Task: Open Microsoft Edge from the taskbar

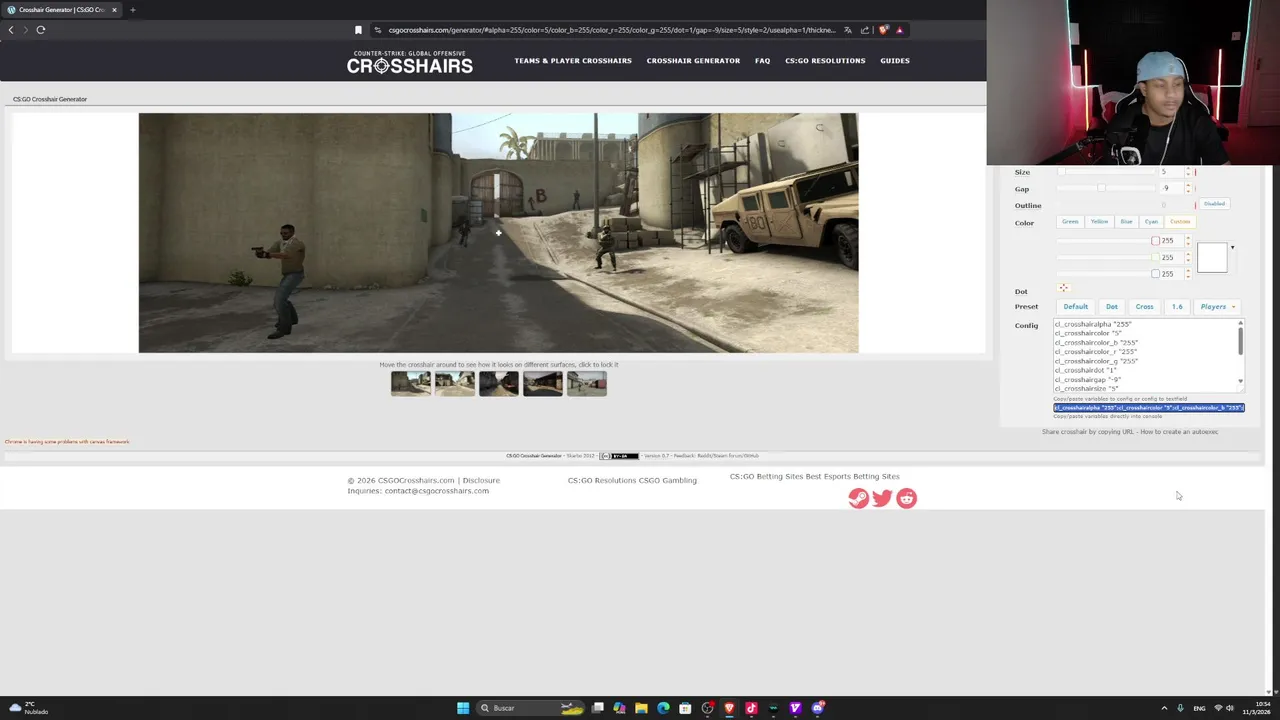Action: pyautogui.click(x=663, y=708)
